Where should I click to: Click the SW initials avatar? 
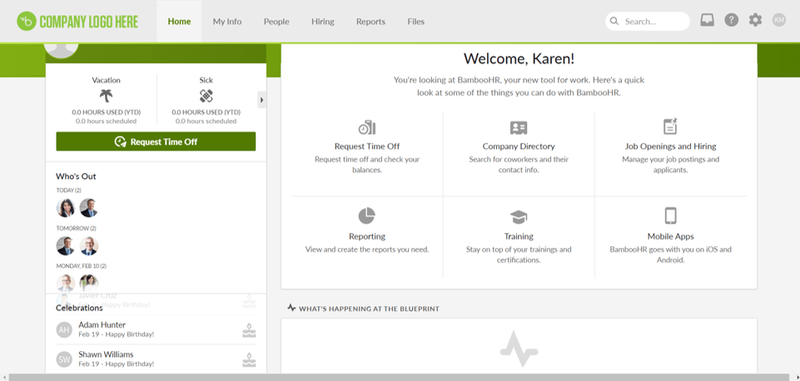[x=64, y=360]
